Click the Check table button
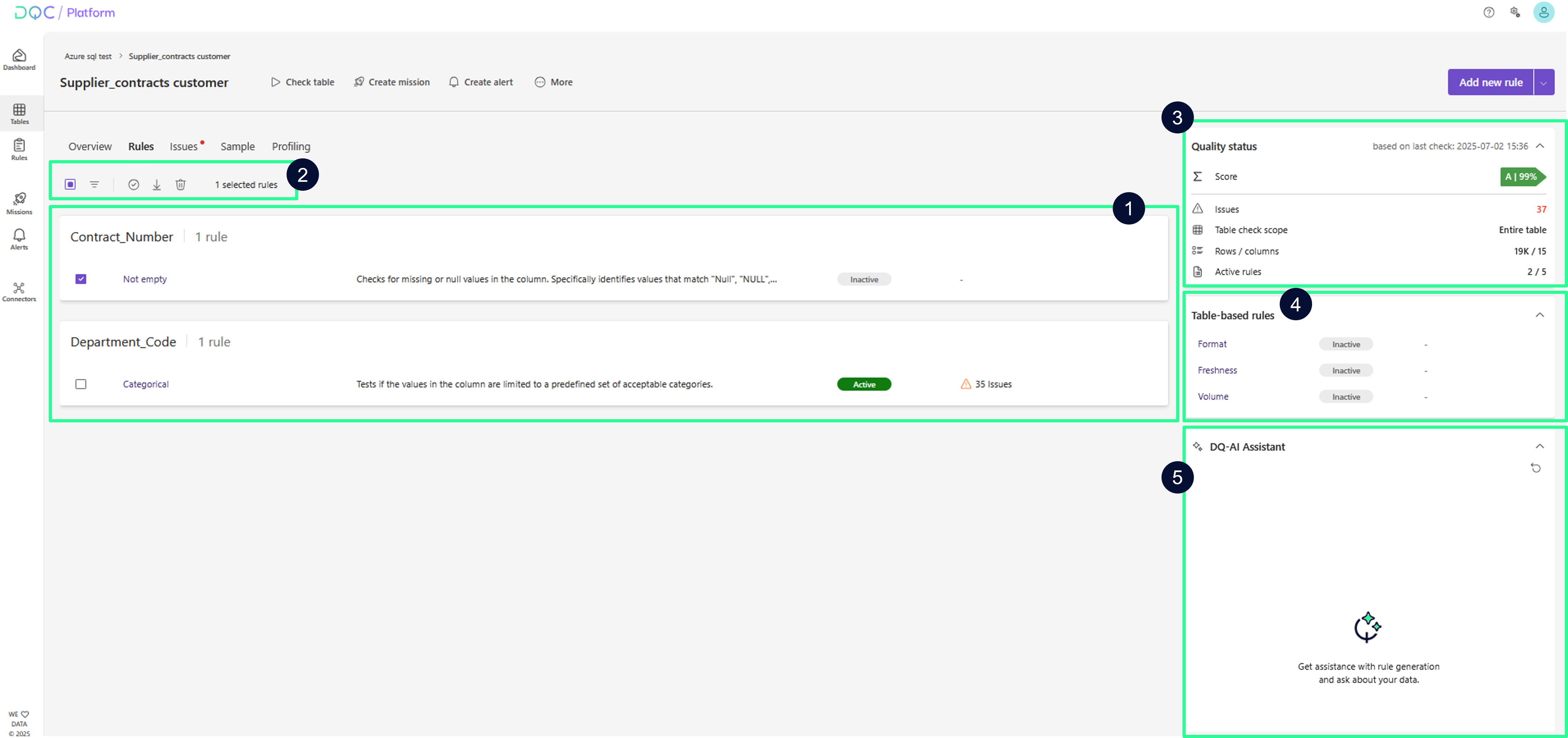Image resolution: width=1568 pixels, height=738 pixels. pyautogui.click(x=303, y=82)
